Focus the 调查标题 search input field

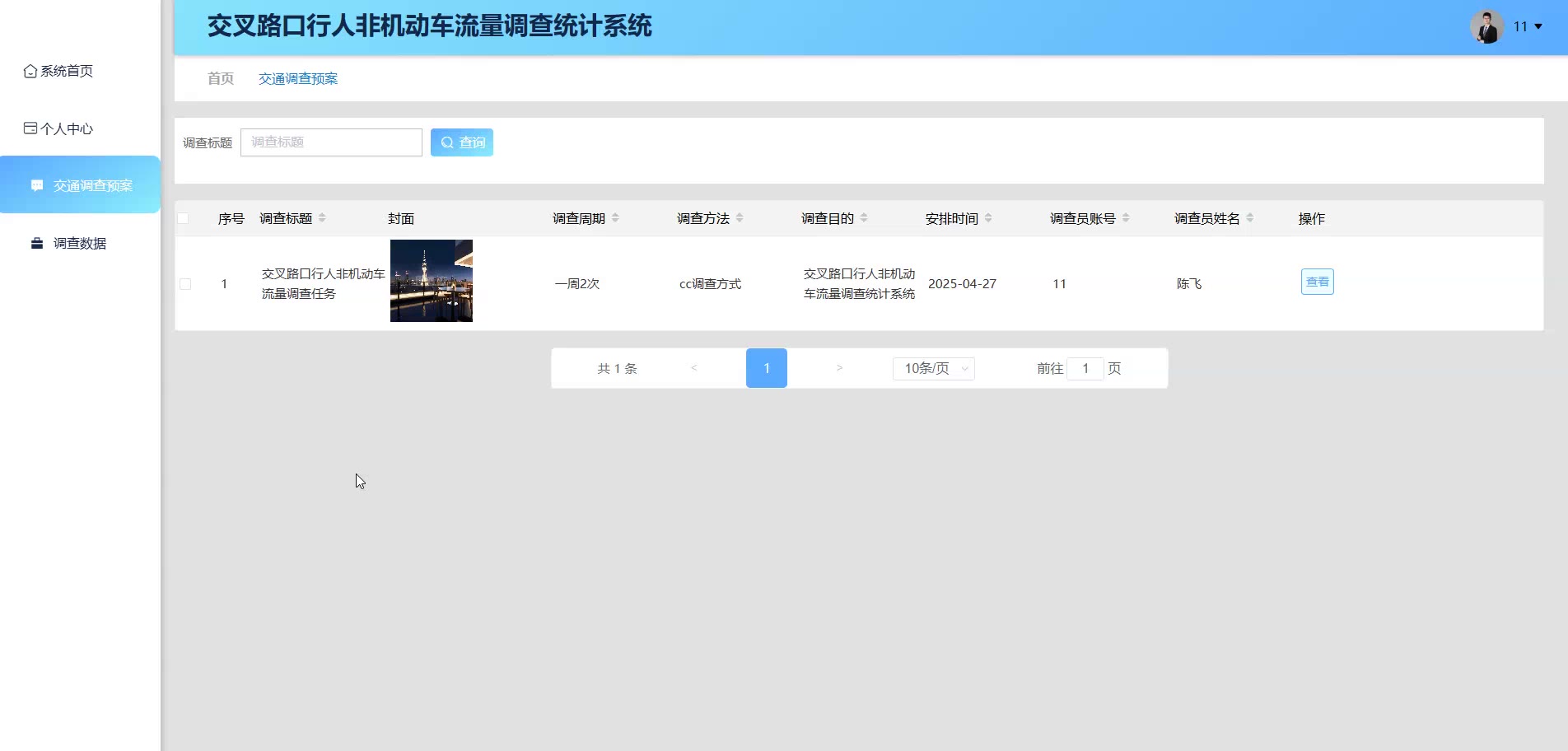coord(331,142)
